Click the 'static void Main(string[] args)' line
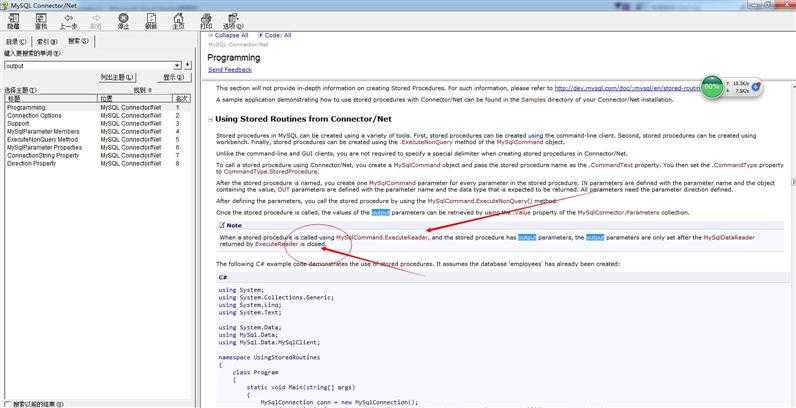Viewport: 796px width, 408px height. click(x=301, y=387)
